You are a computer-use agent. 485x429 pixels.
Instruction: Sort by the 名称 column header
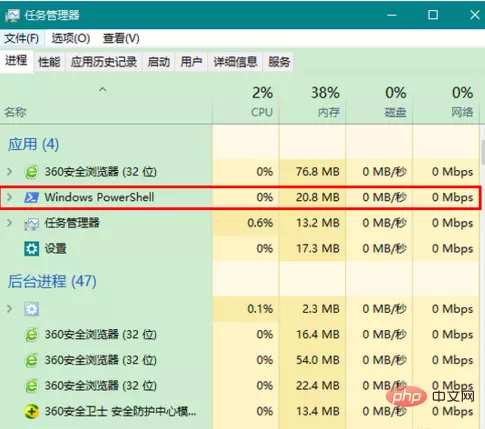coord(15,112)
